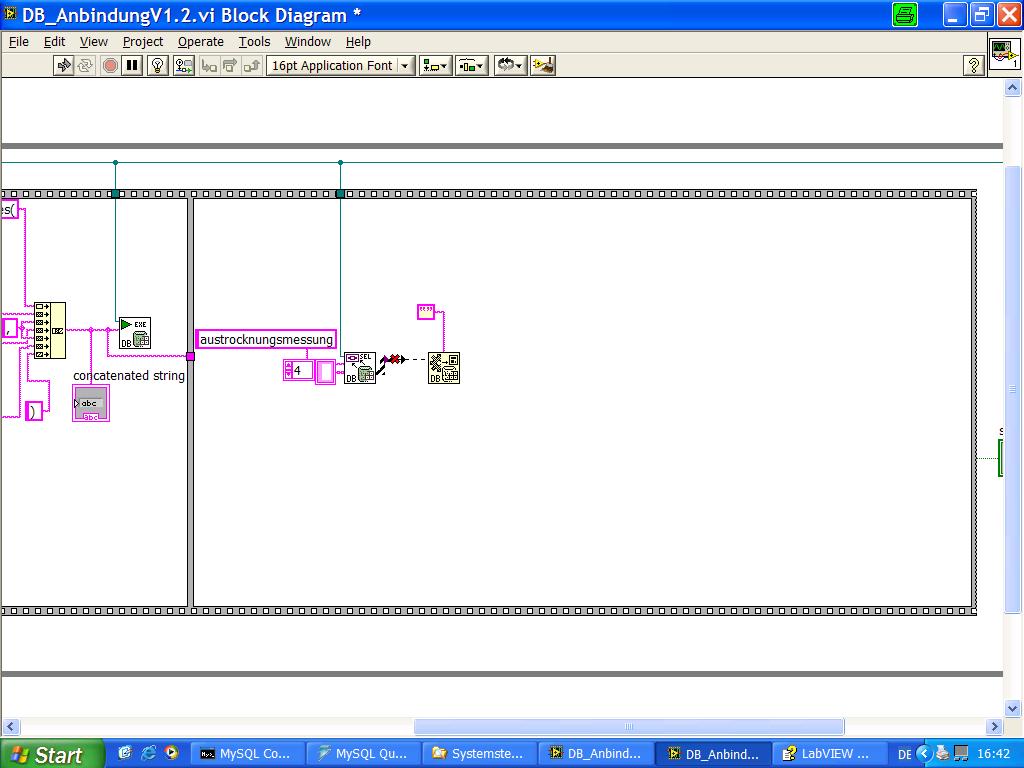
Task: Select the DB Select Data VI node
Action: pyautogui.click(x=360, y=368)
